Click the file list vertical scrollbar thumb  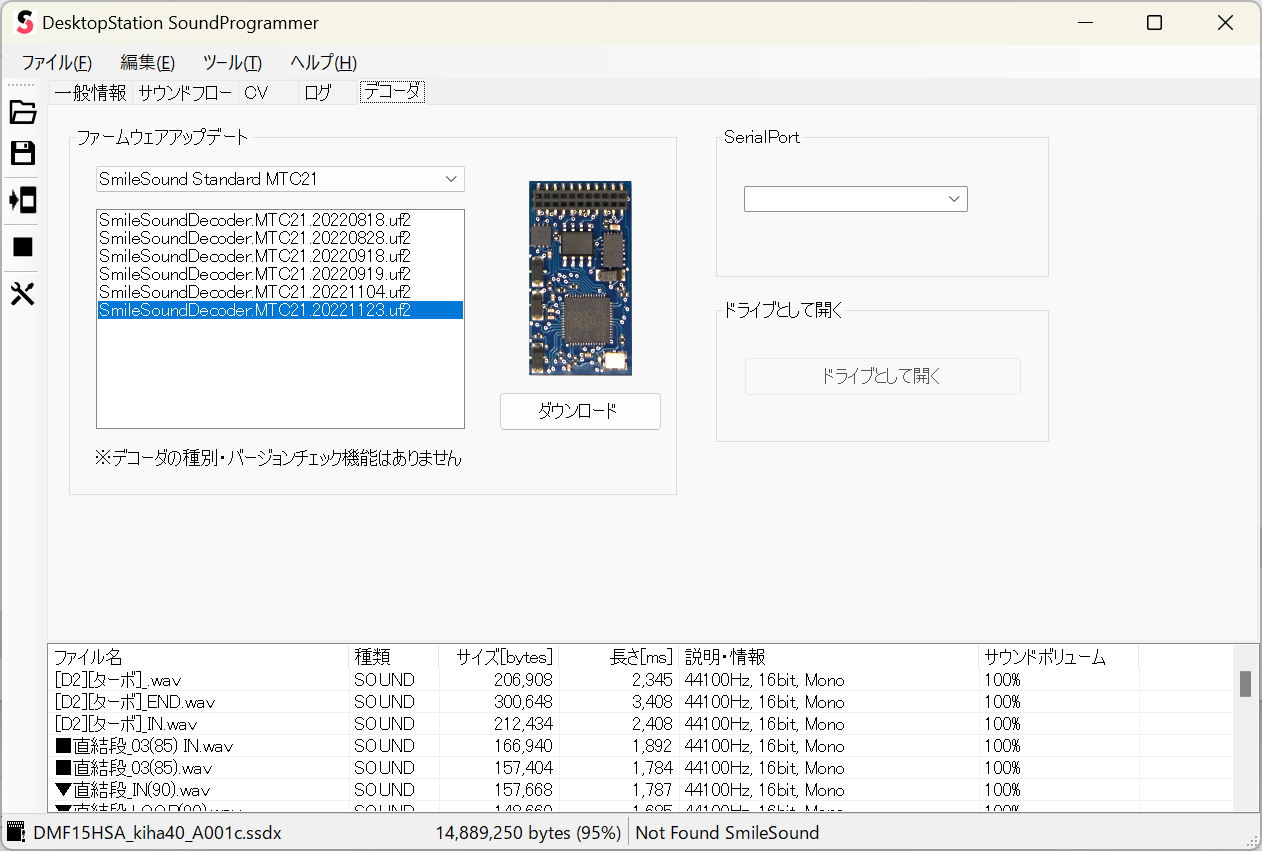[x=1245, y=684]
